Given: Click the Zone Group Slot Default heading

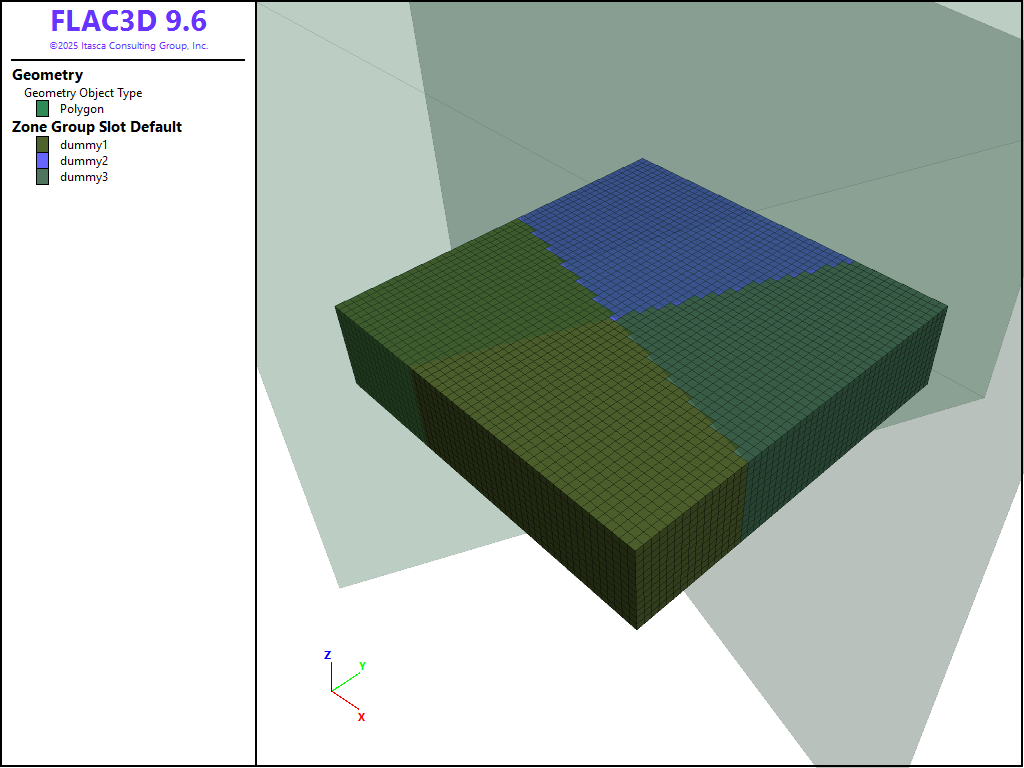Looking at the screenshot, I should (97, 127).
